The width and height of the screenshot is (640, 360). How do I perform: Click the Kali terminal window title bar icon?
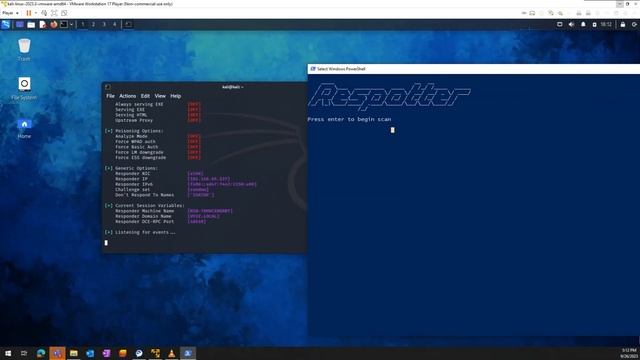(108, 87)
